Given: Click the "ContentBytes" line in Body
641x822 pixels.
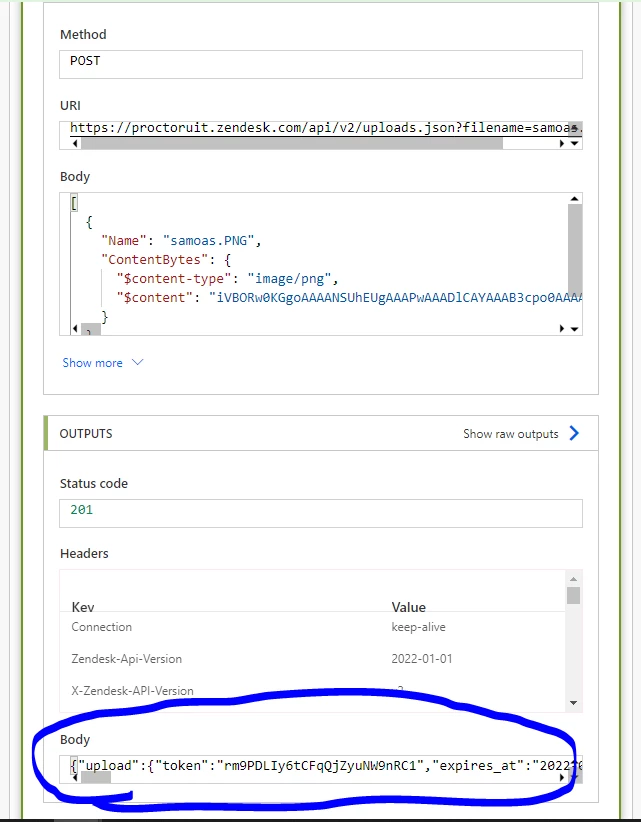Looking at the screenshot, I should click(166, 259).
